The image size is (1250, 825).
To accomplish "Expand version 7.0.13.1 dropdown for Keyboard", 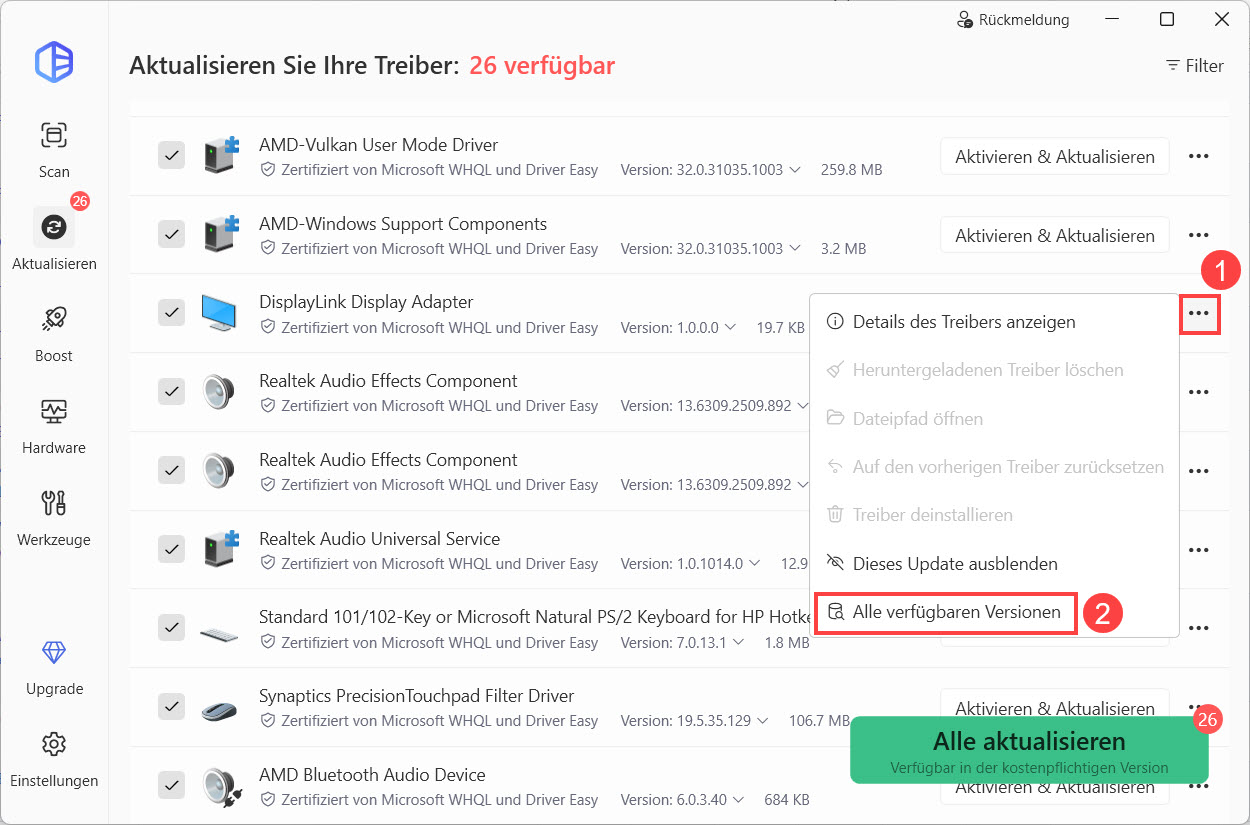I will coord(739,643).
